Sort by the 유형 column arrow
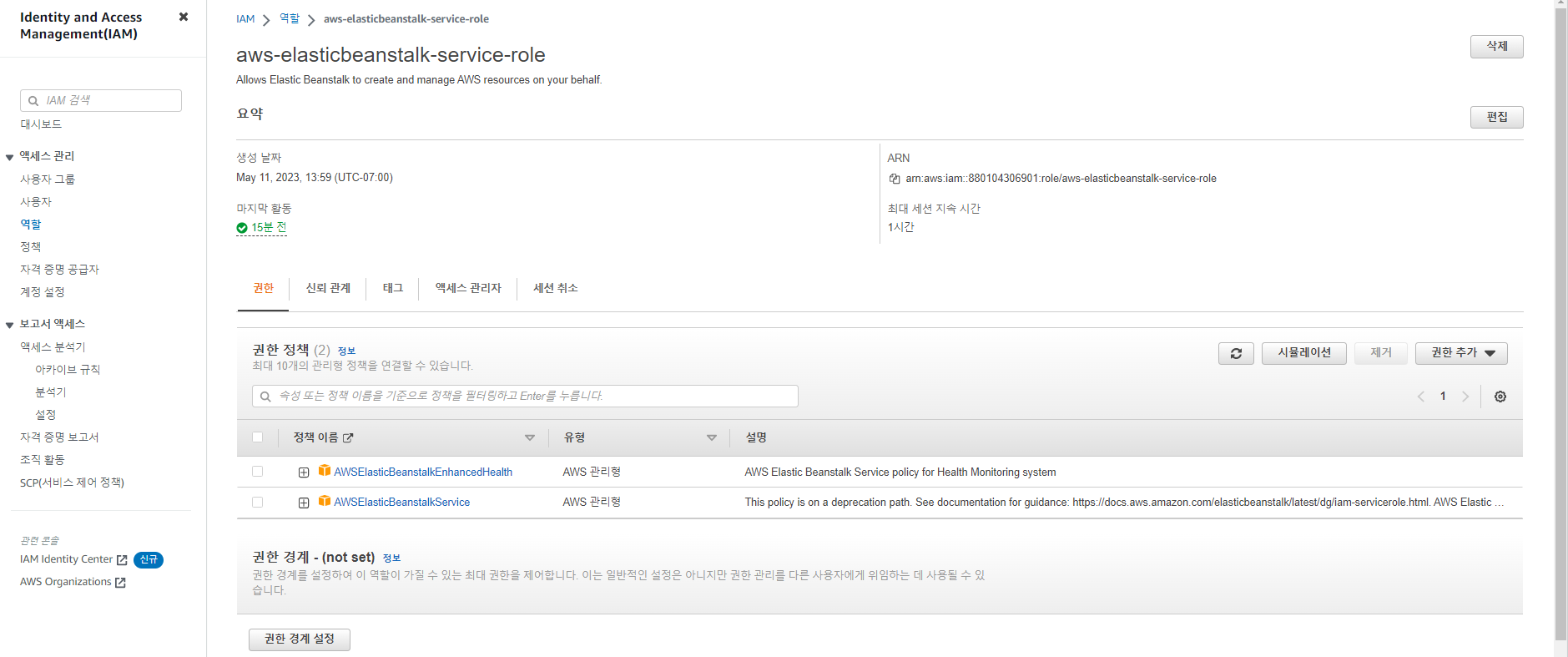 (x=711, y=438)
